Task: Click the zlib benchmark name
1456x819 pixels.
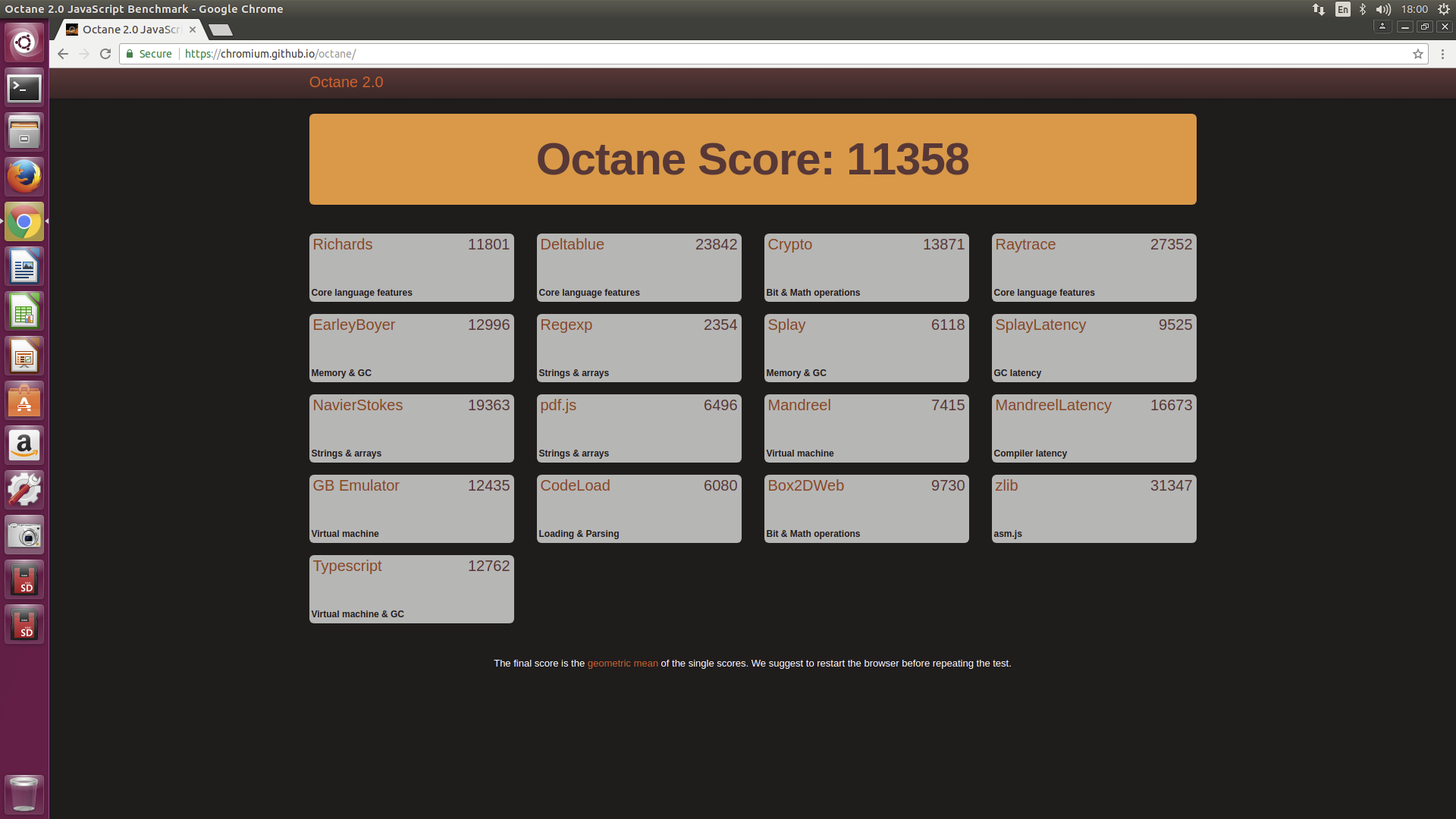Action: tap(1006, 485)
